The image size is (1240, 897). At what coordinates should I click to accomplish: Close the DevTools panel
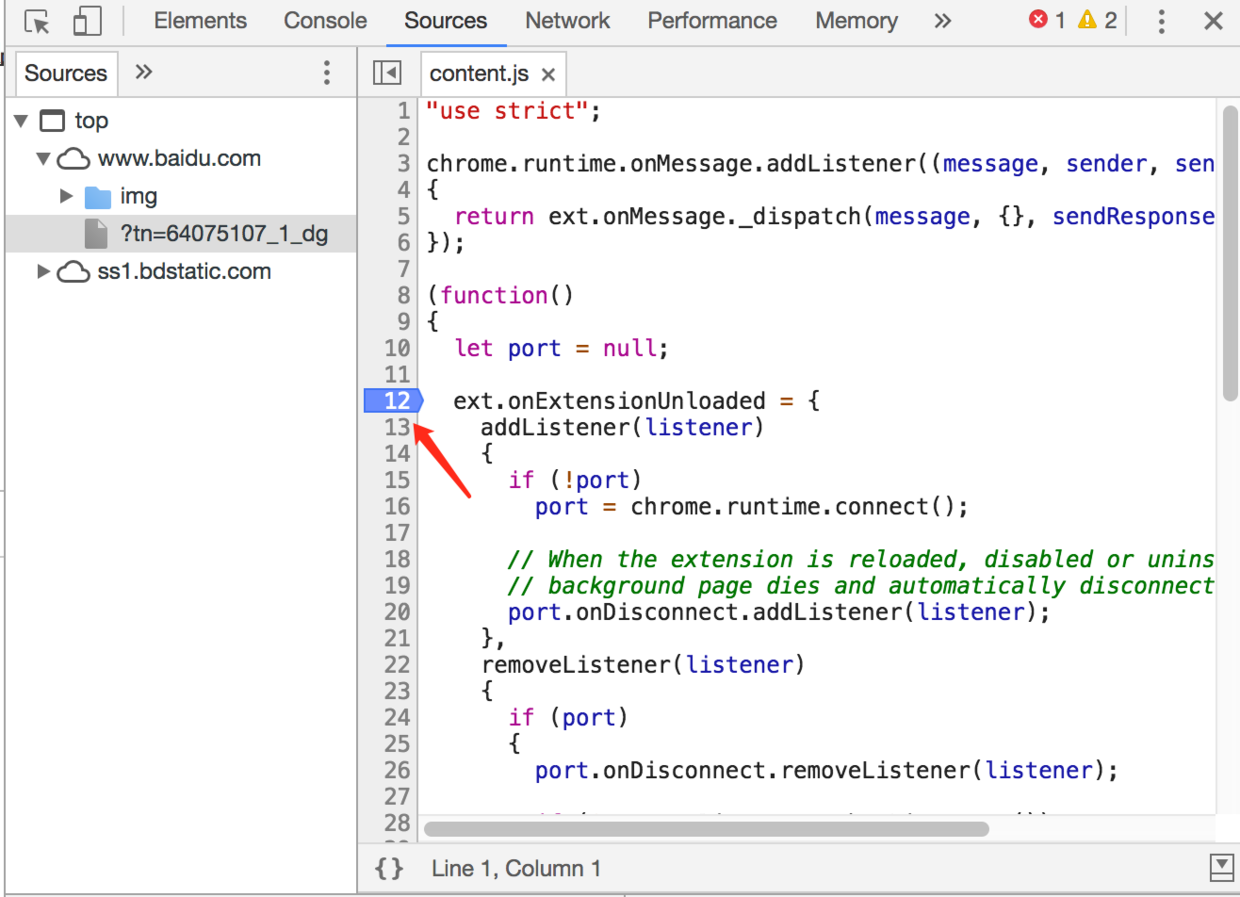pyautogui.click(x=1213, y=21)
